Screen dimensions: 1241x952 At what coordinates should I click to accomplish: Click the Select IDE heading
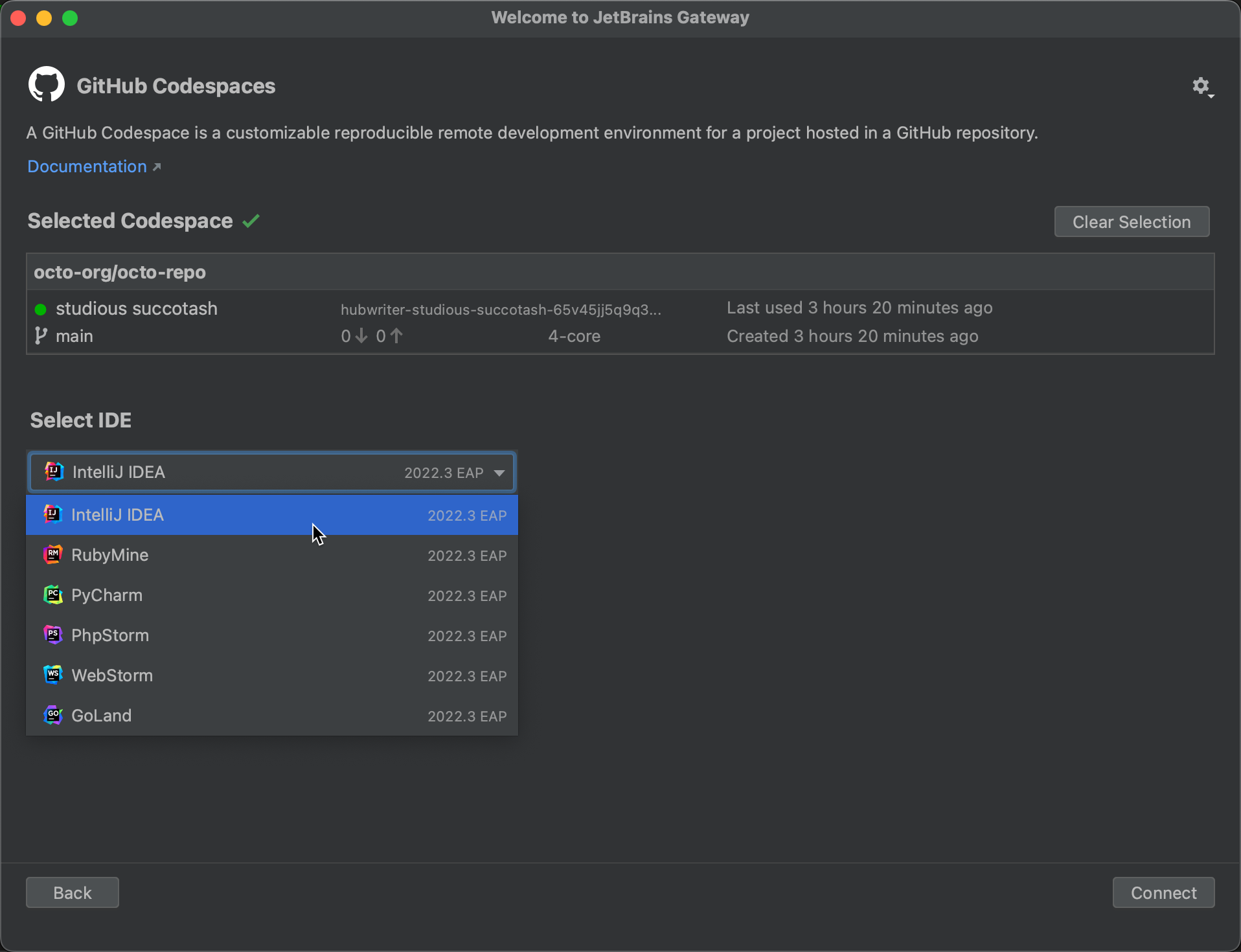point(81,420)
